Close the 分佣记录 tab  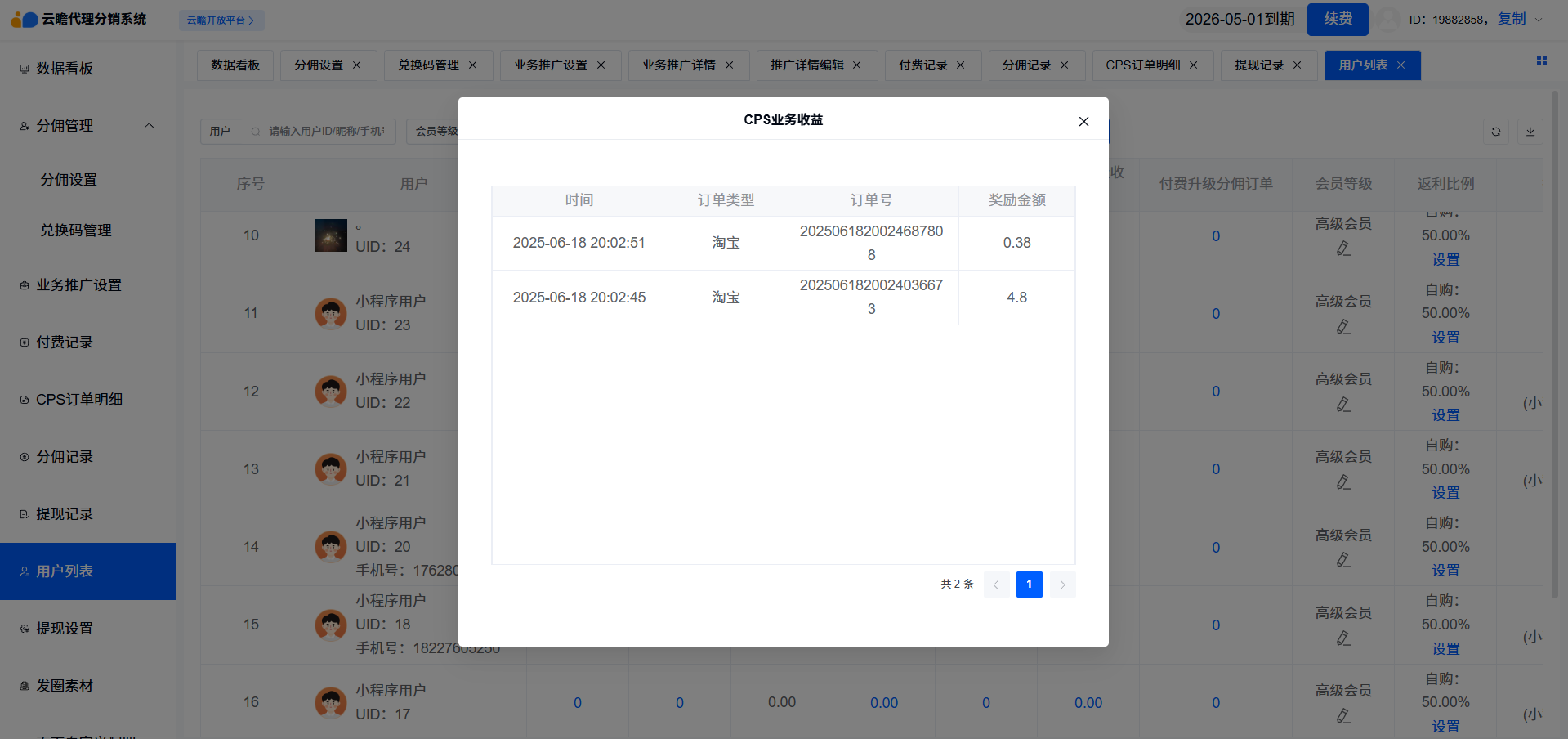click(x=1064, y=65)
